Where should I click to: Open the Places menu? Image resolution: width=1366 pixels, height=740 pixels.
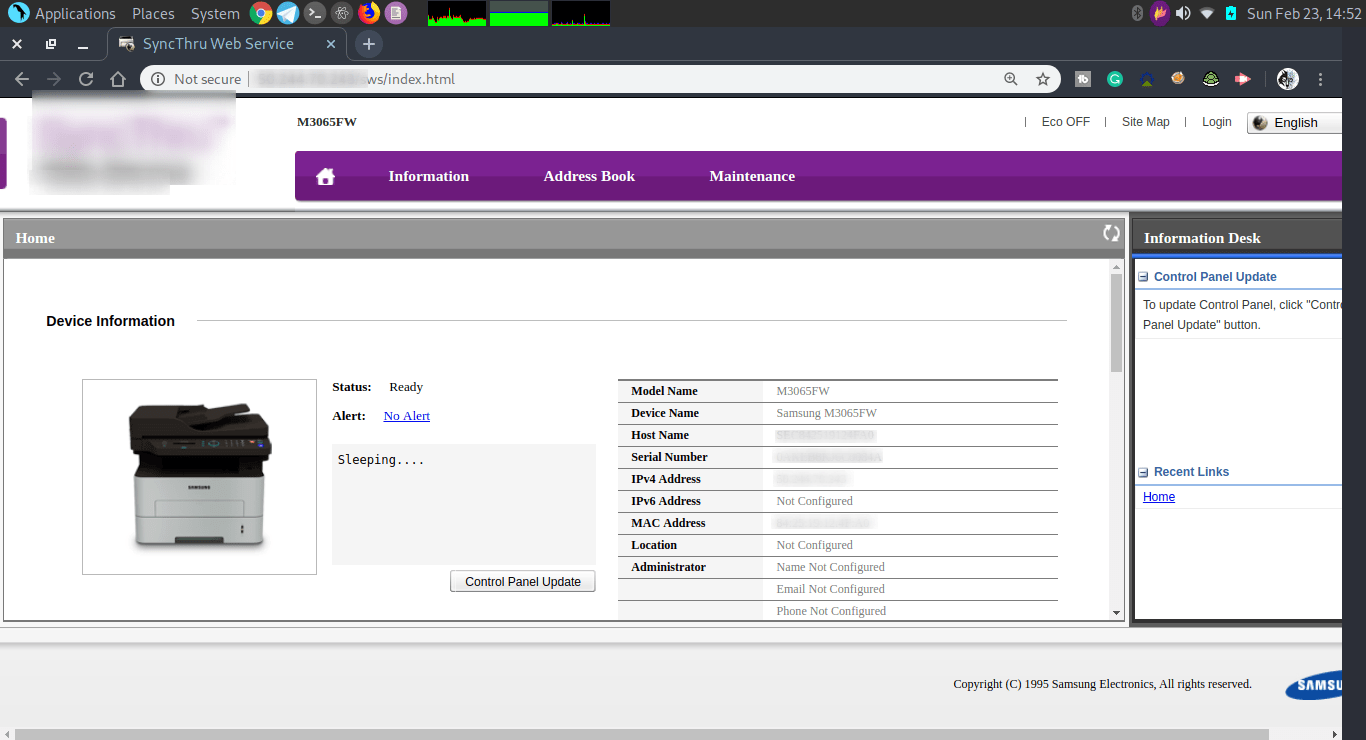coord(153,14)
